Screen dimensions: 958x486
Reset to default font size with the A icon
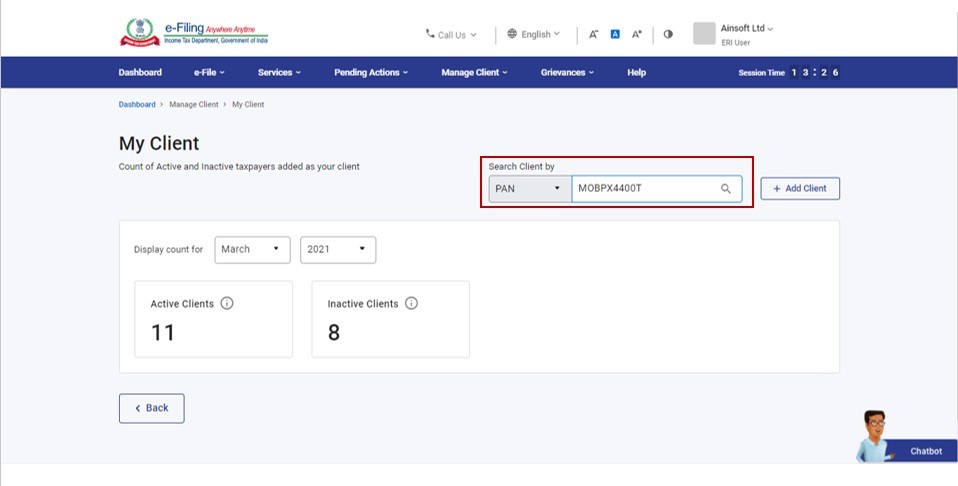615,34
